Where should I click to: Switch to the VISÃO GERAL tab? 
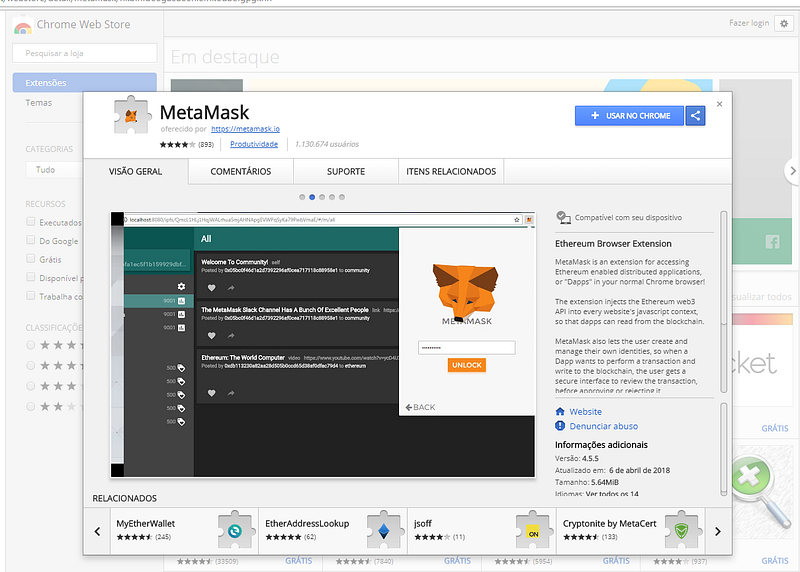136,171
